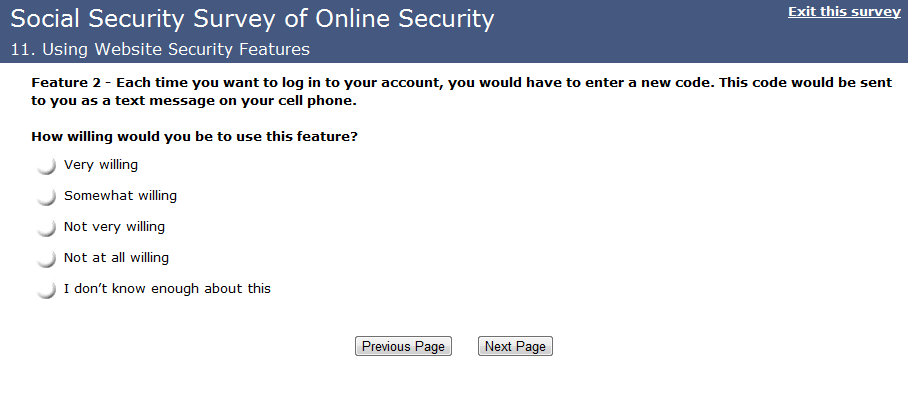
Task: Click the '11. Using Website Security Features' heading
Action: (x=160, y=49)
